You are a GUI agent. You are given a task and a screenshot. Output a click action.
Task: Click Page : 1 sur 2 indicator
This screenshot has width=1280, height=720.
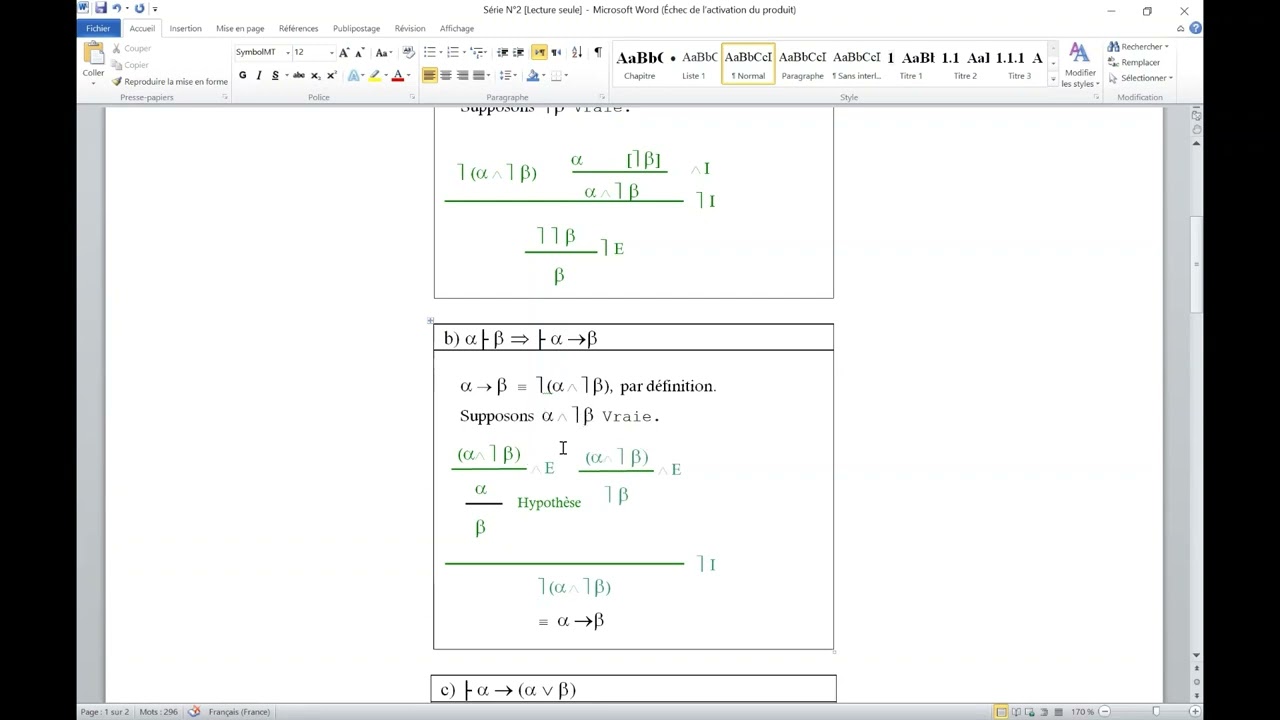click(x=105, y=712)
